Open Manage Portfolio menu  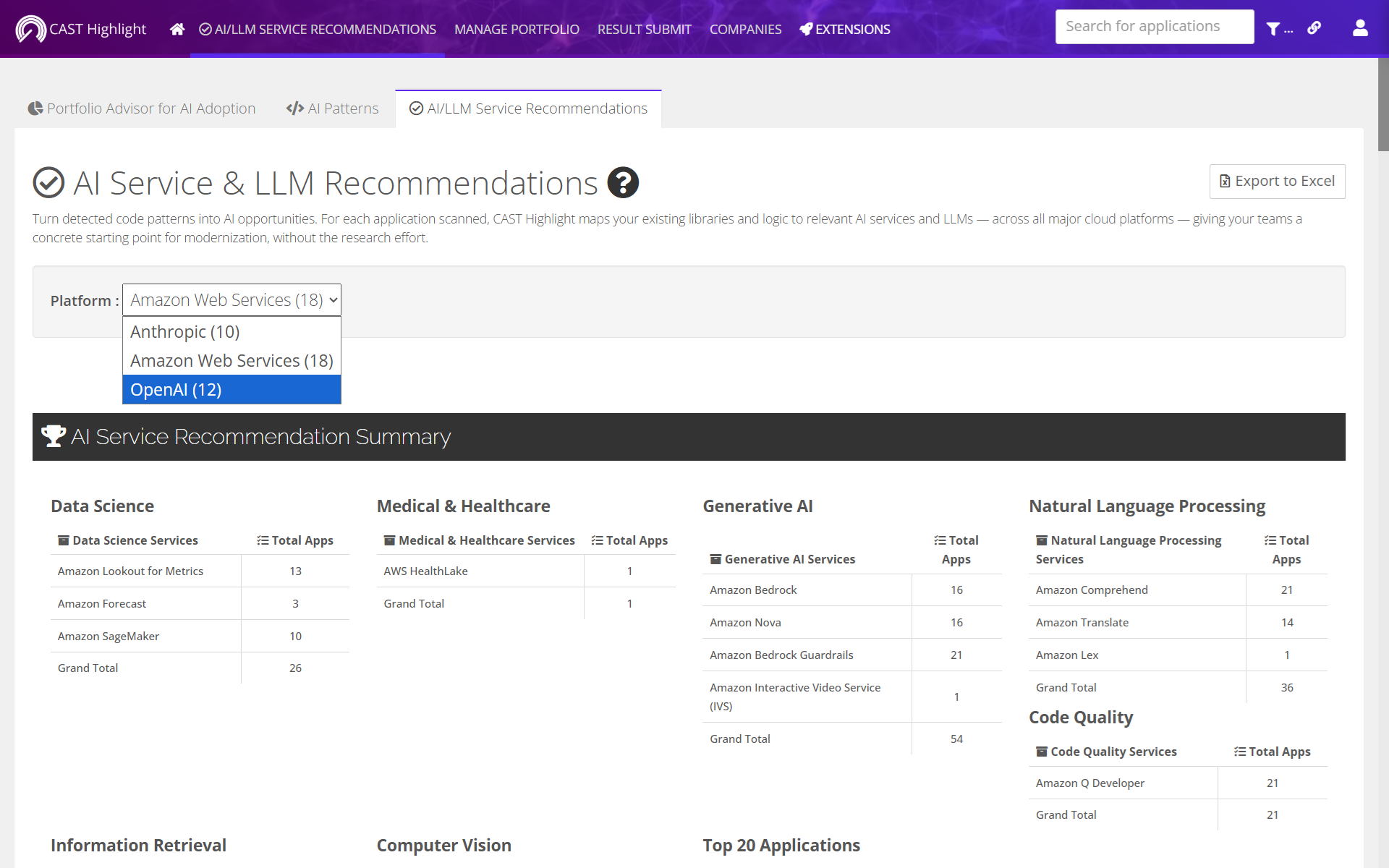point(517,29)
